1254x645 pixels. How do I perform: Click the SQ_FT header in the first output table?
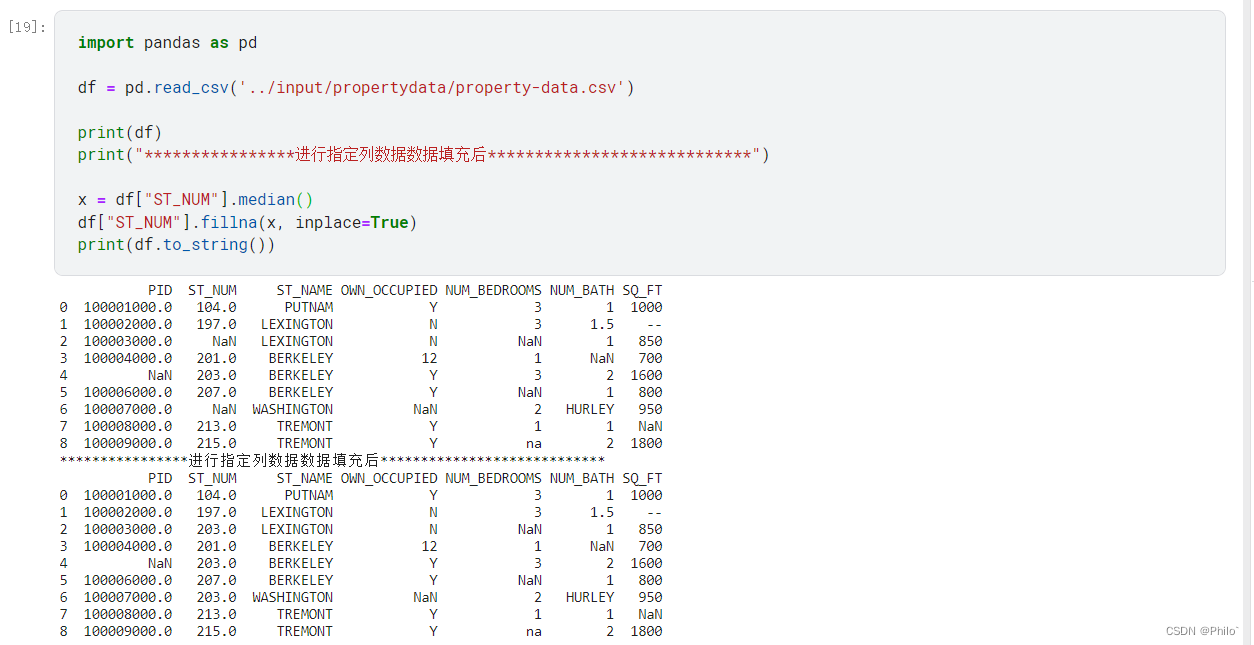click(x=642, y=291)
